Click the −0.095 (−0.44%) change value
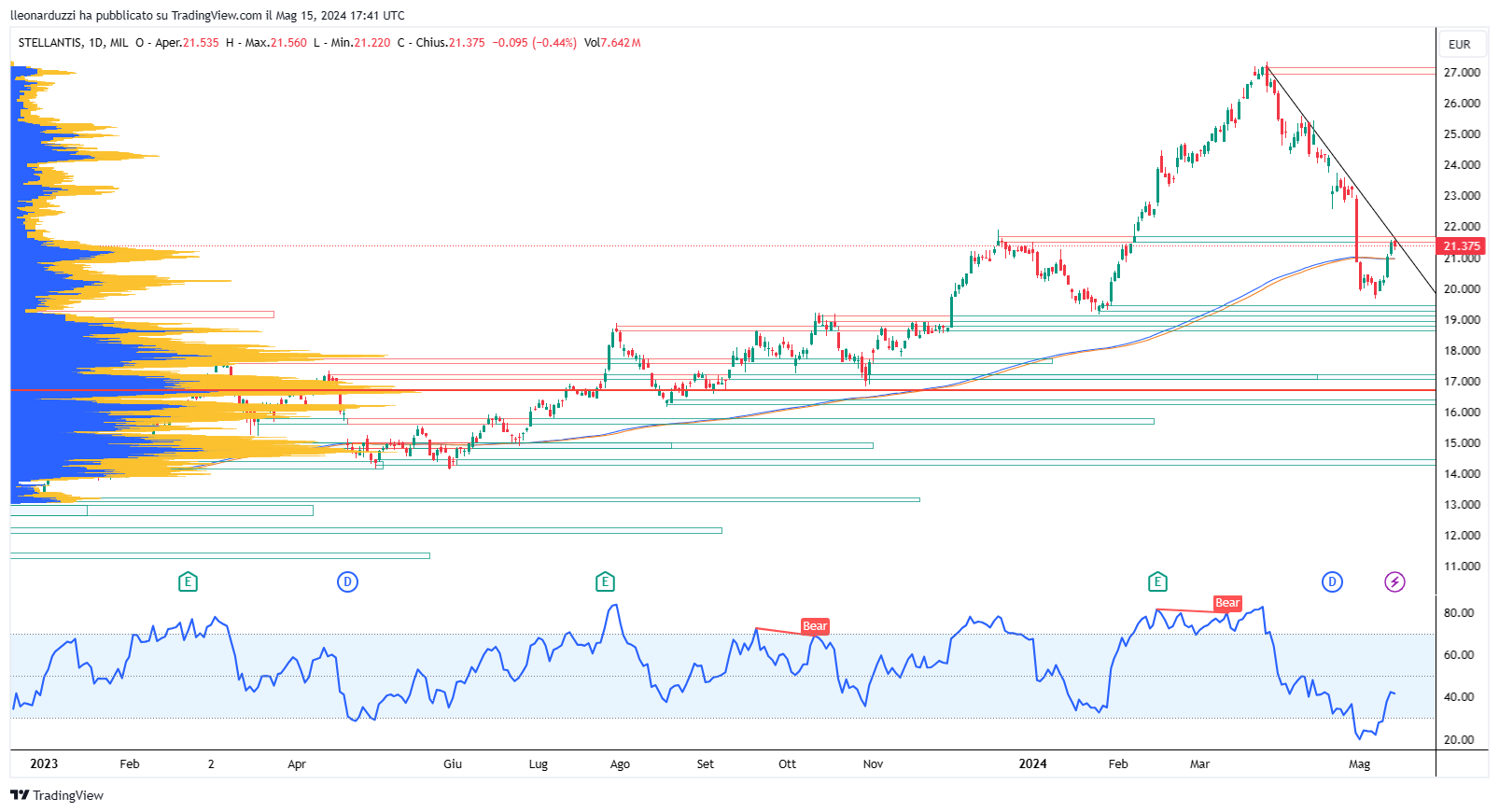 click(534, 43)
